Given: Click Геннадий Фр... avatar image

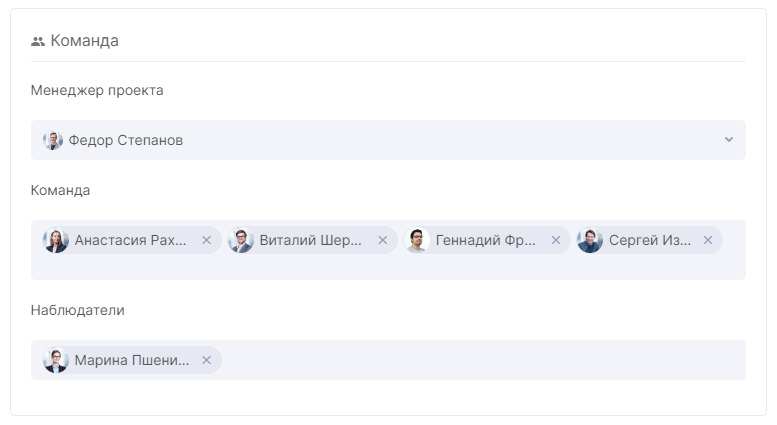Looking at the screenshot, I should tap(417, 240).
